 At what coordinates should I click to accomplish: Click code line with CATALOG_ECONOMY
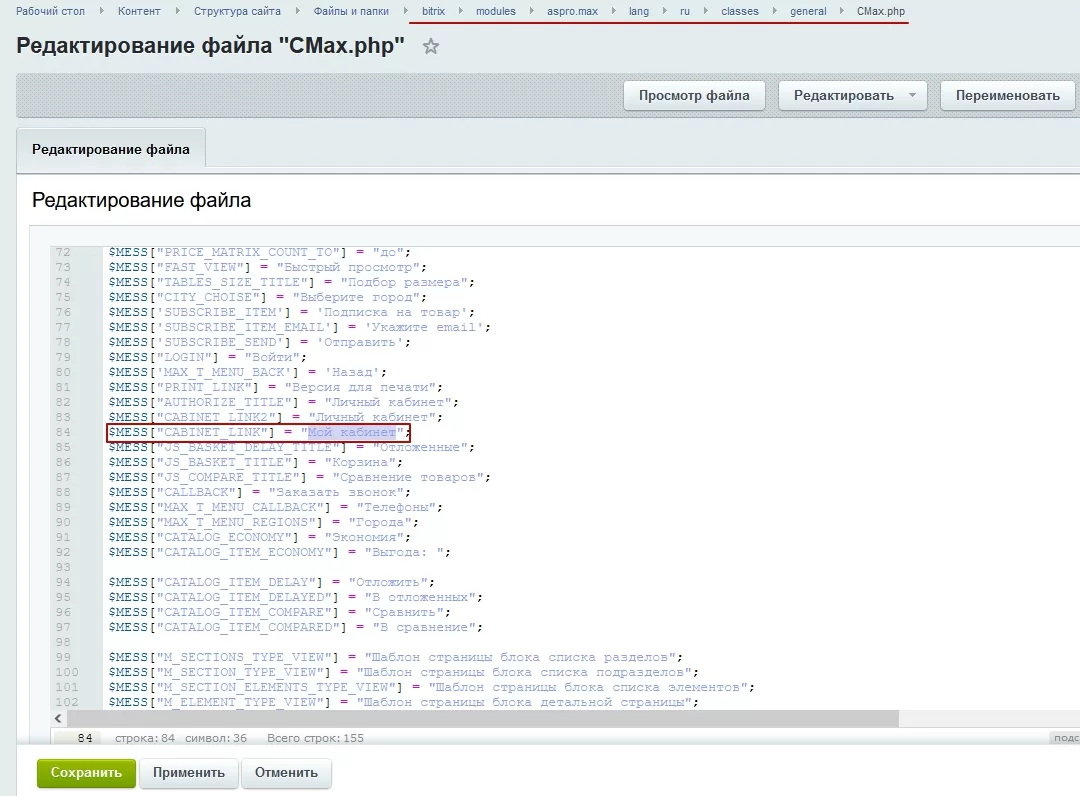tap(260, 537)
